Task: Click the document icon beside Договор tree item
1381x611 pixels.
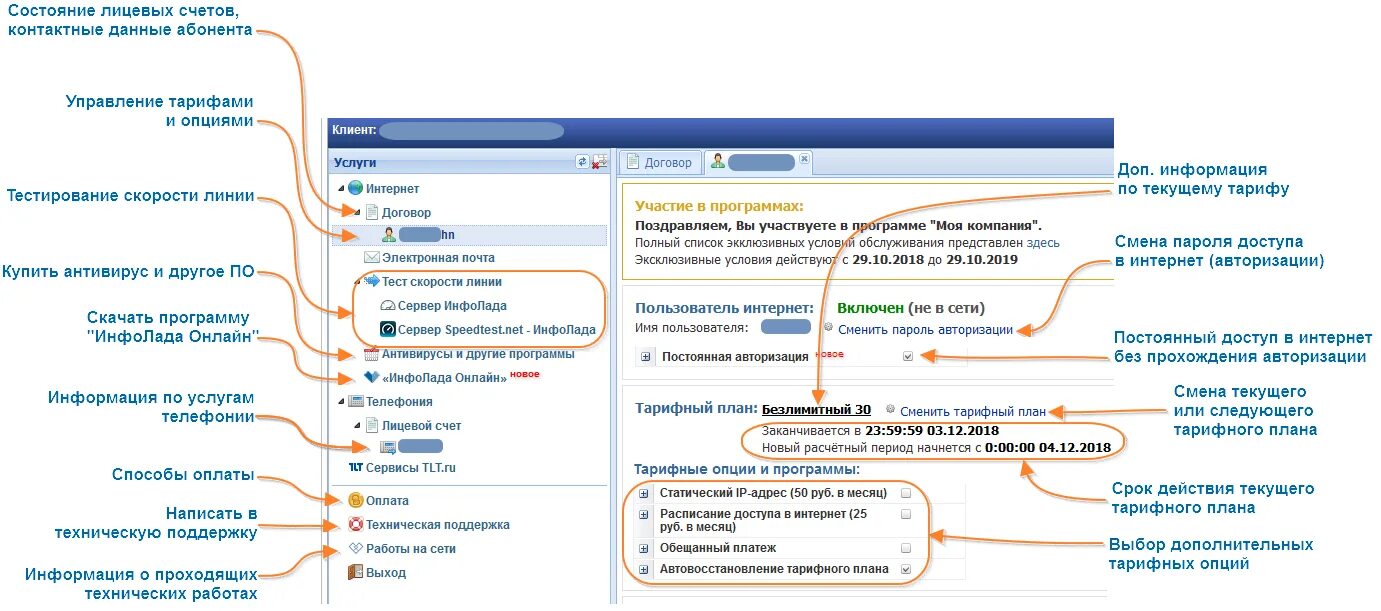Action: coord(372,212)
